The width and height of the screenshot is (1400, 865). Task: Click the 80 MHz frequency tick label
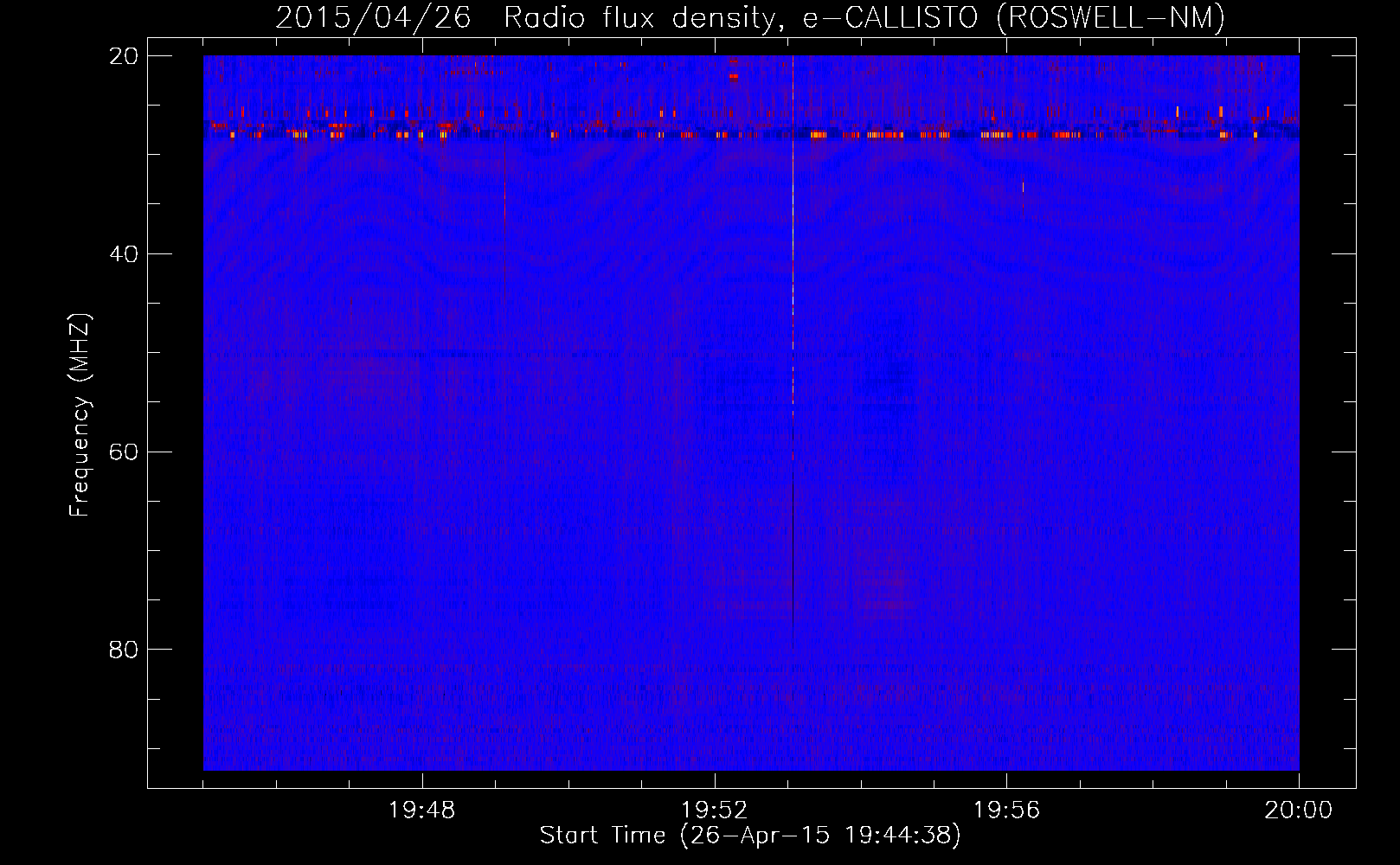[124, 650]
